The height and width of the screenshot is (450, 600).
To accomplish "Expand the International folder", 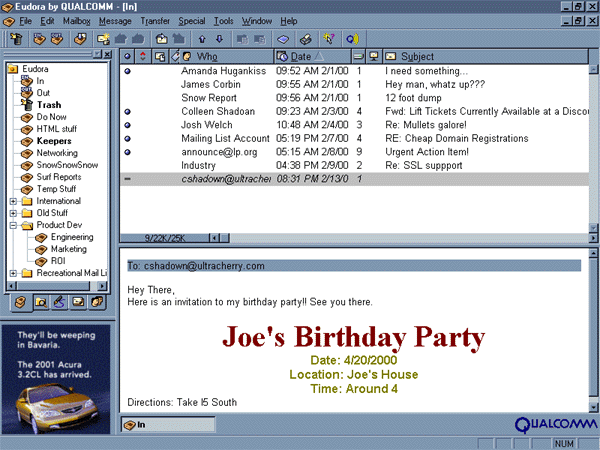I will pos(13,201).
